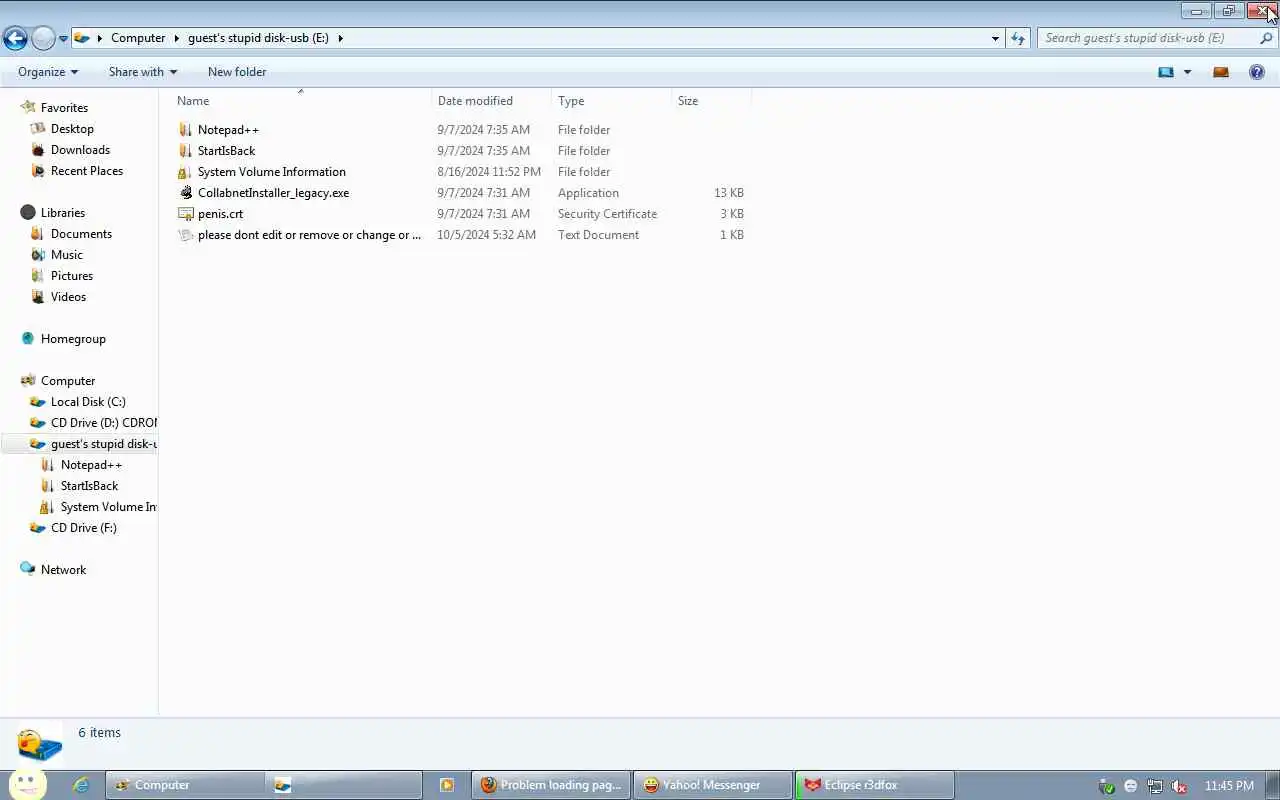Click the muted volume tray icon

[x=1179, y=786]
